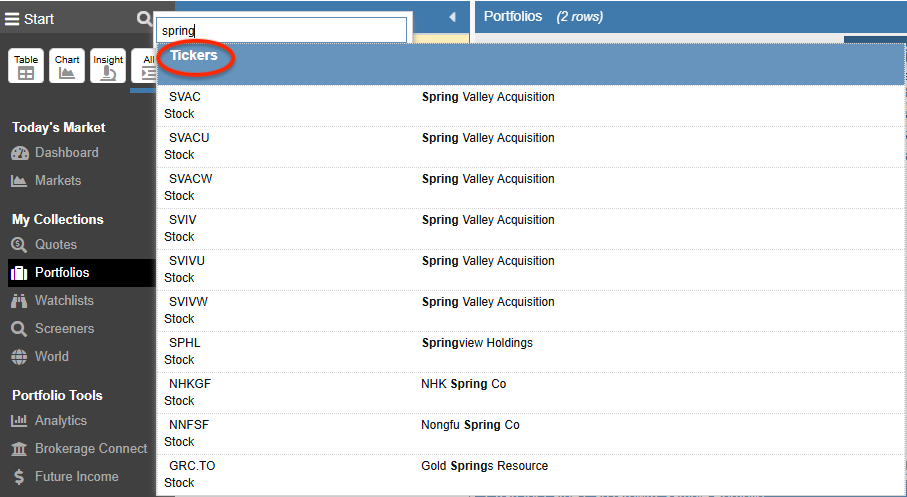Select SVIVW ticker result
This screenshot has height=497, width=907.
pos(530,311)
